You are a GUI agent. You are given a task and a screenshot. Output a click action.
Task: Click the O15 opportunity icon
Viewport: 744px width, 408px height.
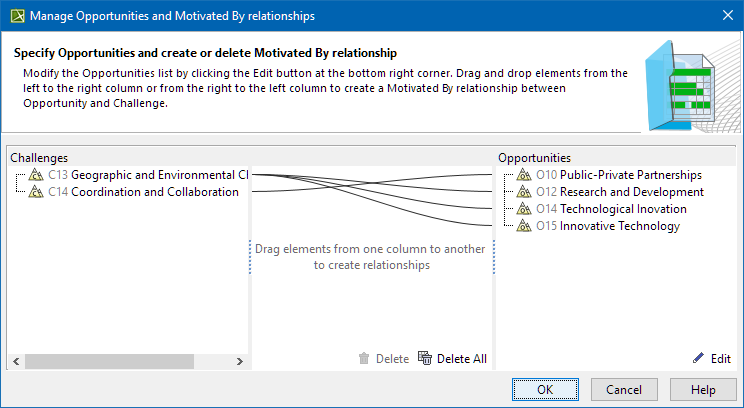pos(524,226)
